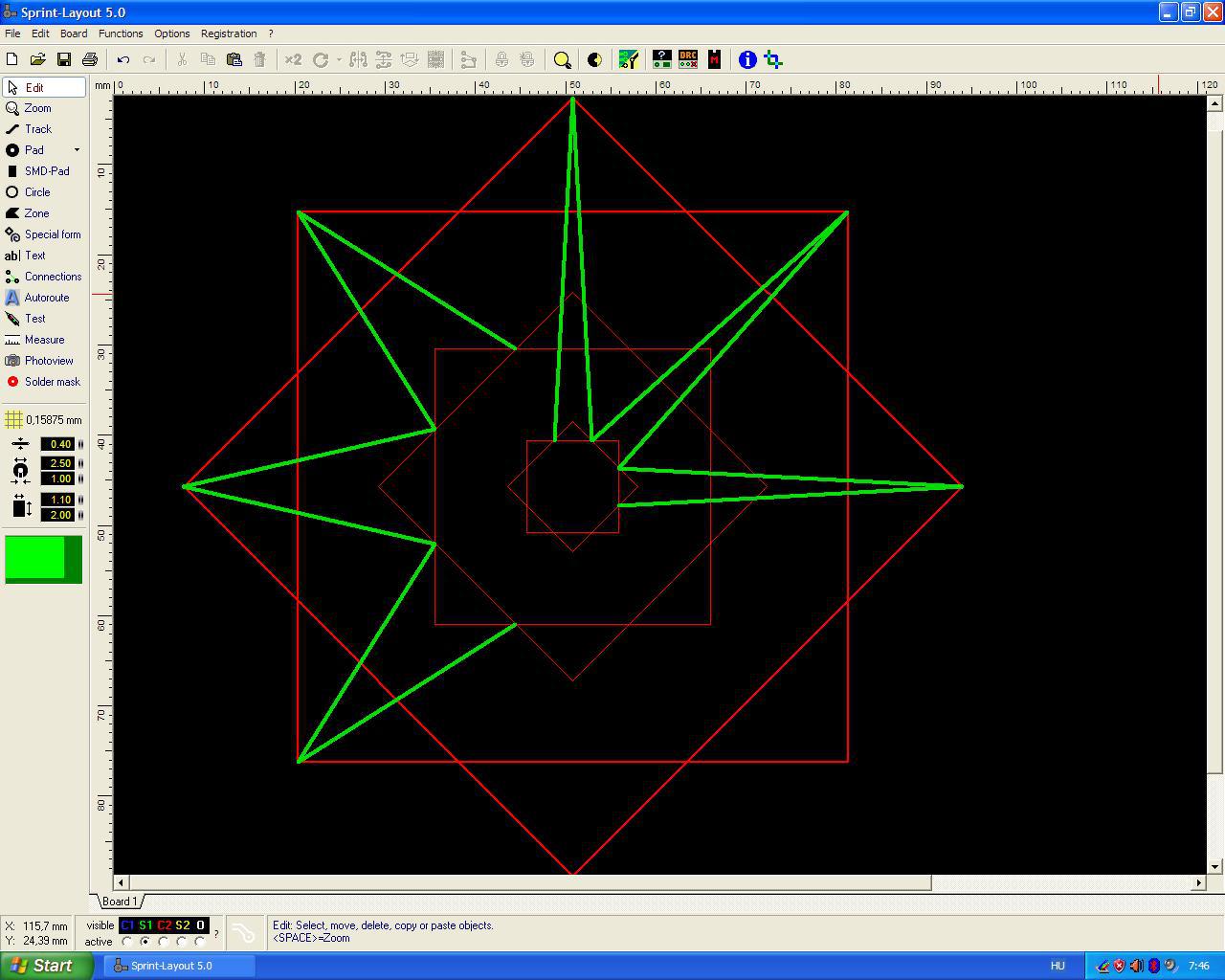Image resolution: width=1225 pixels, height=980 pixels.
Task: Open the File menu
Action: (x=12, y=33)
